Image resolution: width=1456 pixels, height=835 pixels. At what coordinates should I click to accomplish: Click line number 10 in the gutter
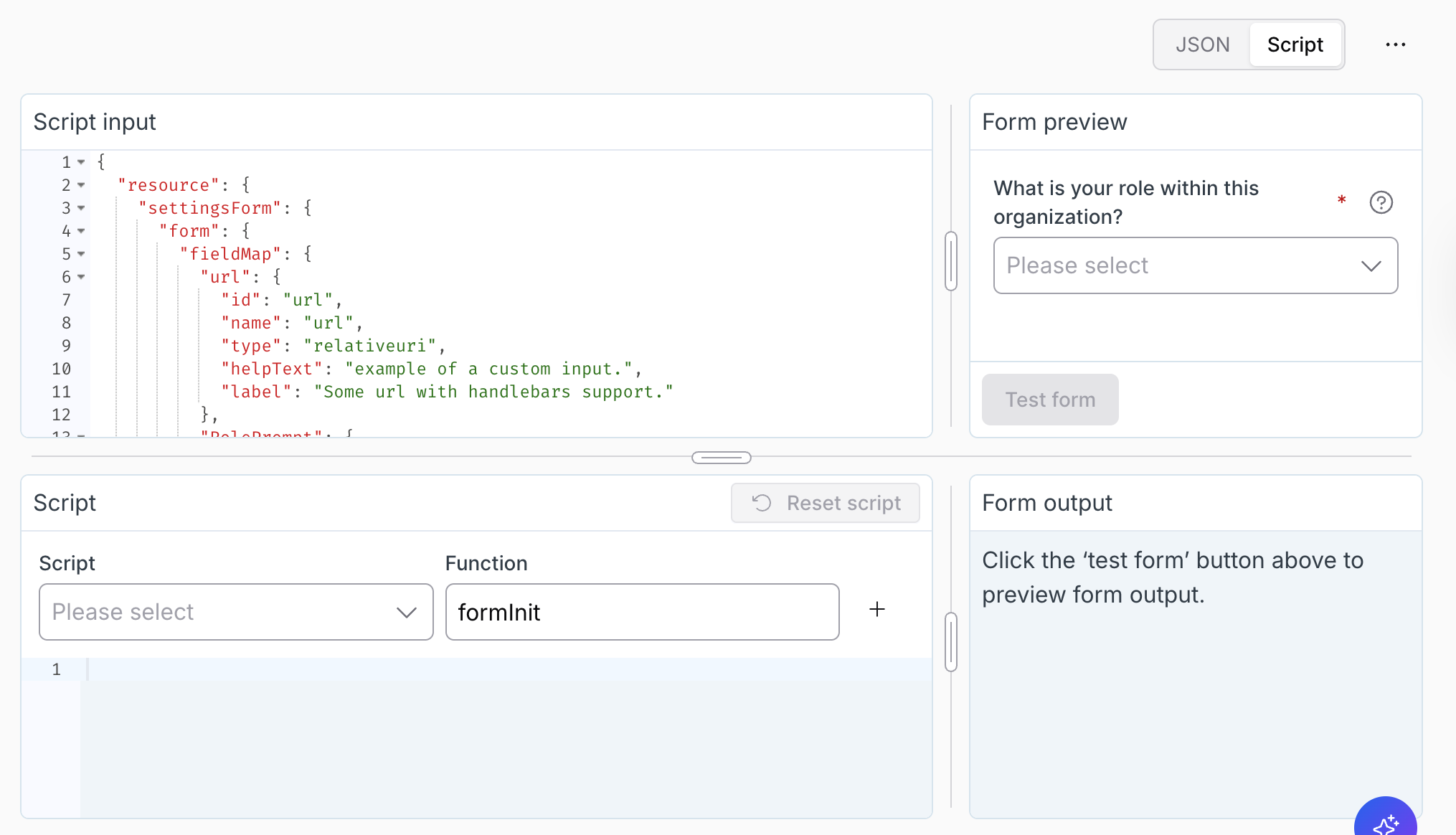pos(61,369)
